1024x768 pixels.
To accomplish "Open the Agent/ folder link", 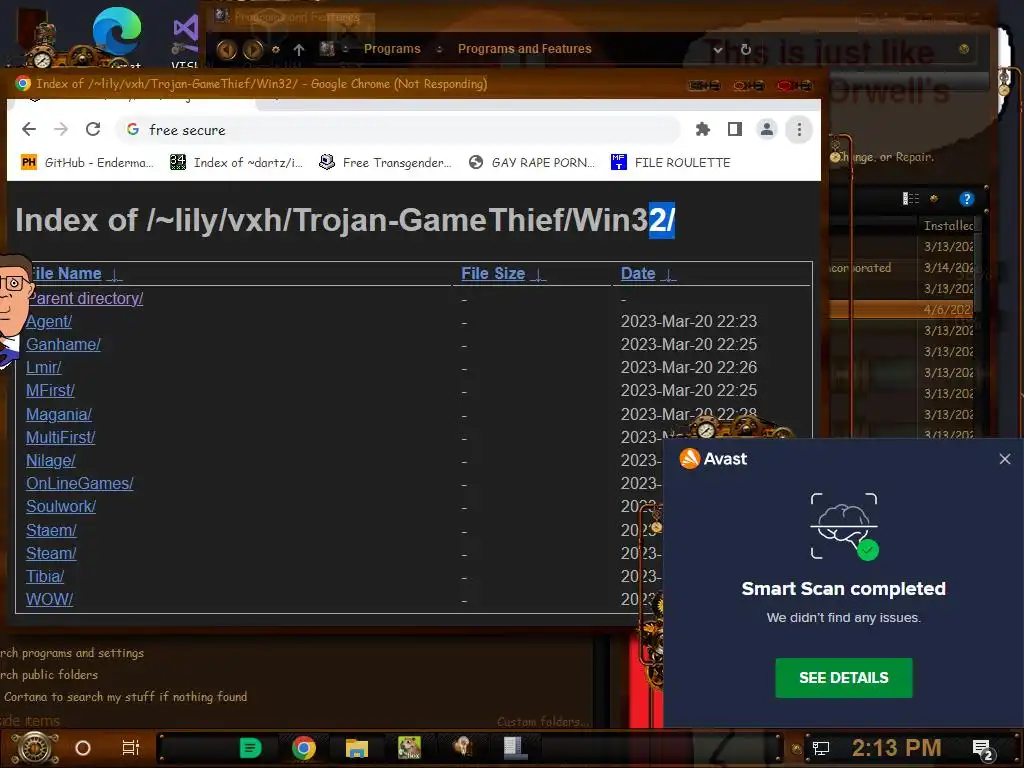I will (x=49, y=321).
